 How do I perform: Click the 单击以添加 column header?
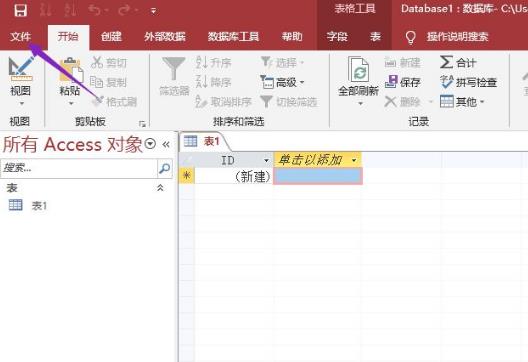[317, 160]
